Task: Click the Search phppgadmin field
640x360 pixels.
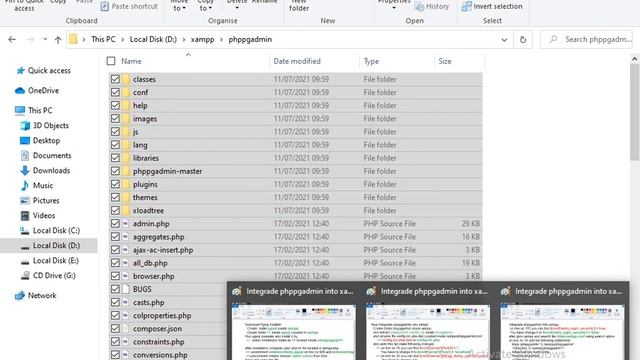Action: (x=587, y=40)
